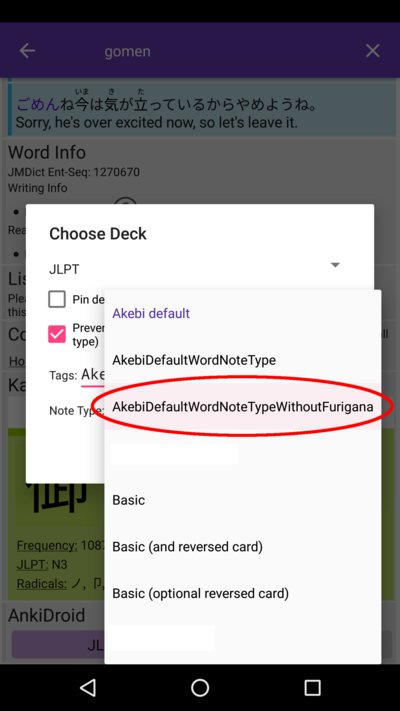Open the Frequency link
This screenshot has width=400, height=711.
[x=47, y=545]
